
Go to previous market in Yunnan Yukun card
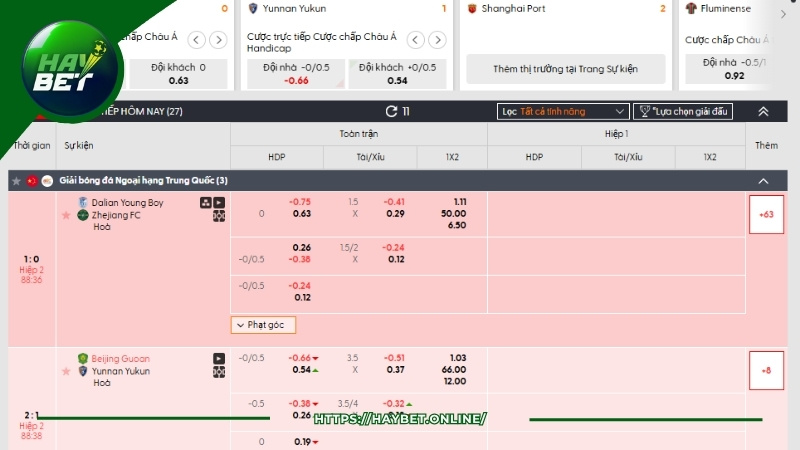[415, 40]
